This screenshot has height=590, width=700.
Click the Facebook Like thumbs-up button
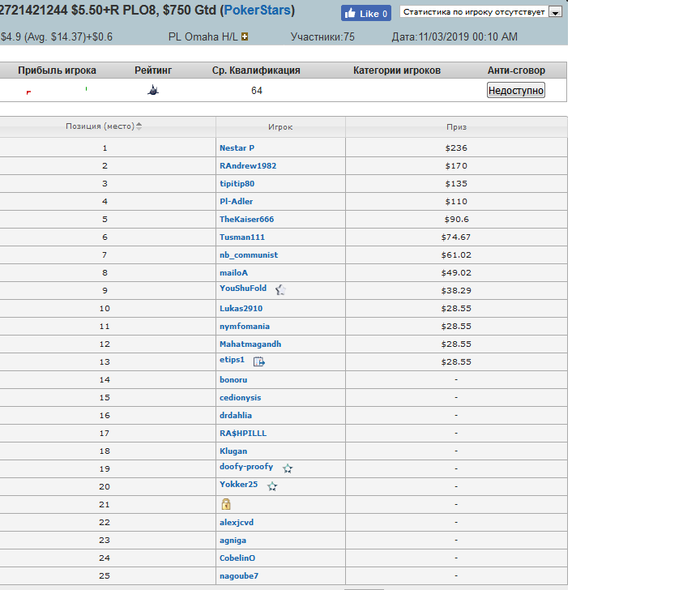click(x=366, y=13)
